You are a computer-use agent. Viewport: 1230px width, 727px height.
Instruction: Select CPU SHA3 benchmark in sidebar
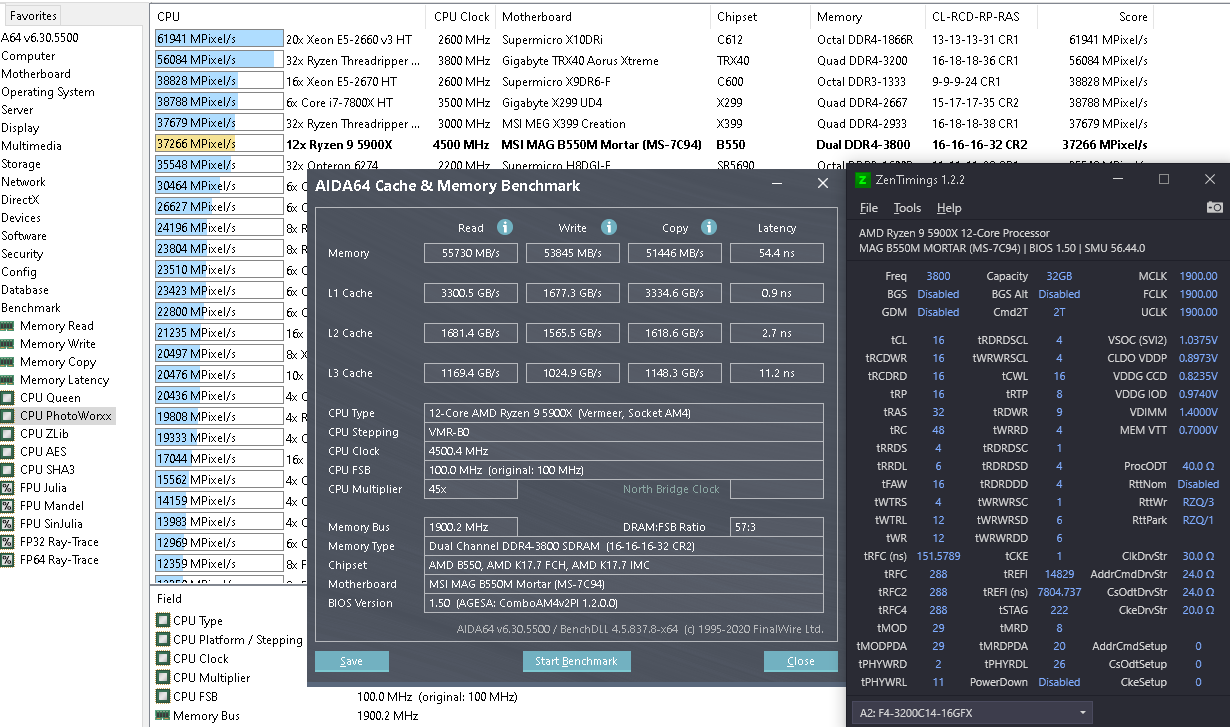(x=47, y=470)
